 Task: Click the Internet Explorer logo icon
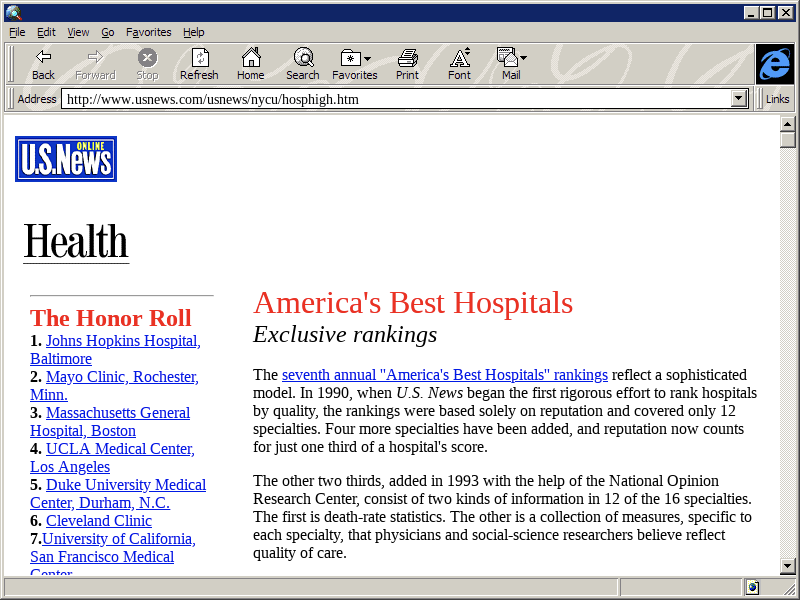(774, 64)
